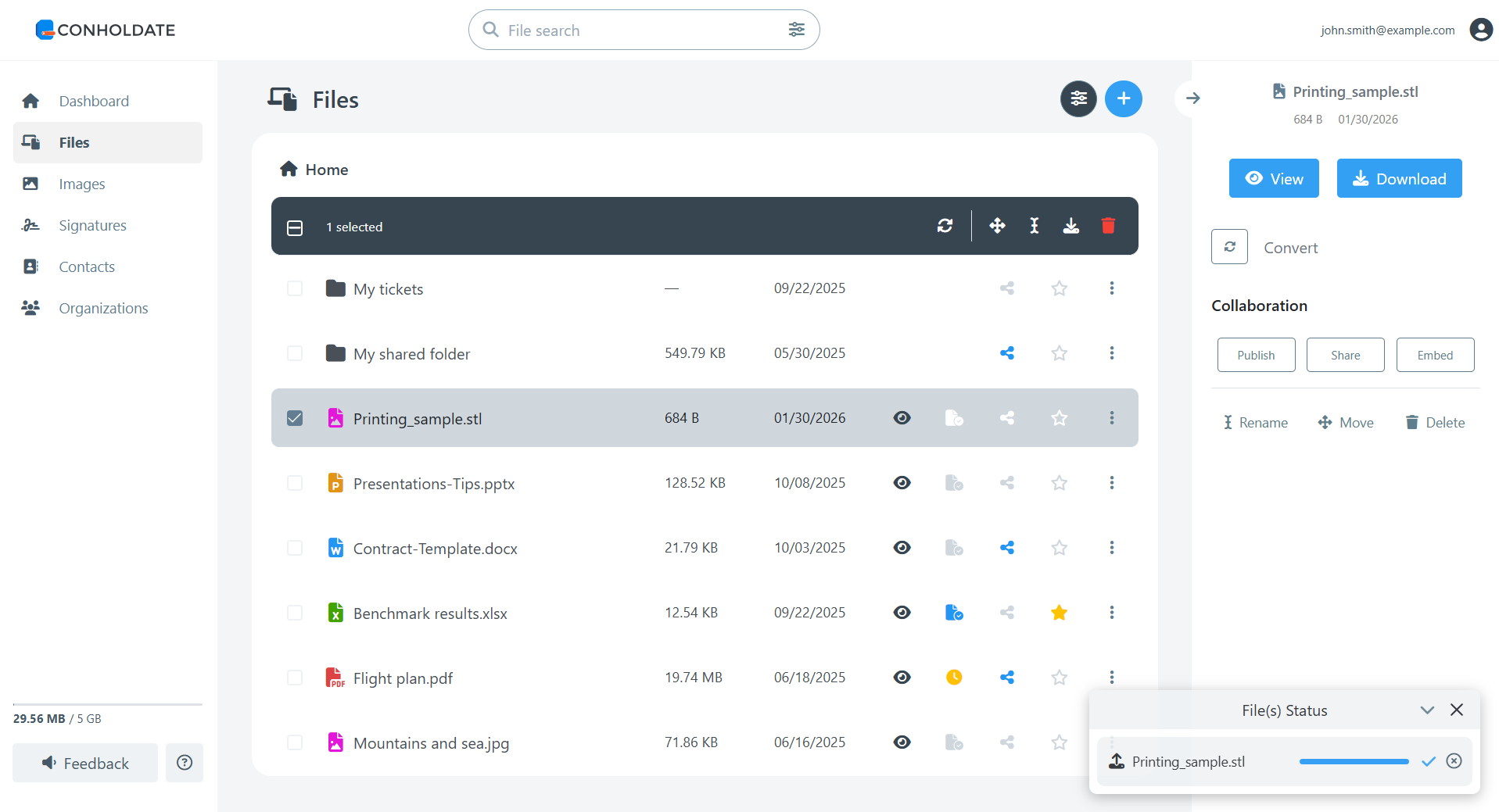Open the filter settings icon above the file list

pyautogui.click(x=1078, y=98)
